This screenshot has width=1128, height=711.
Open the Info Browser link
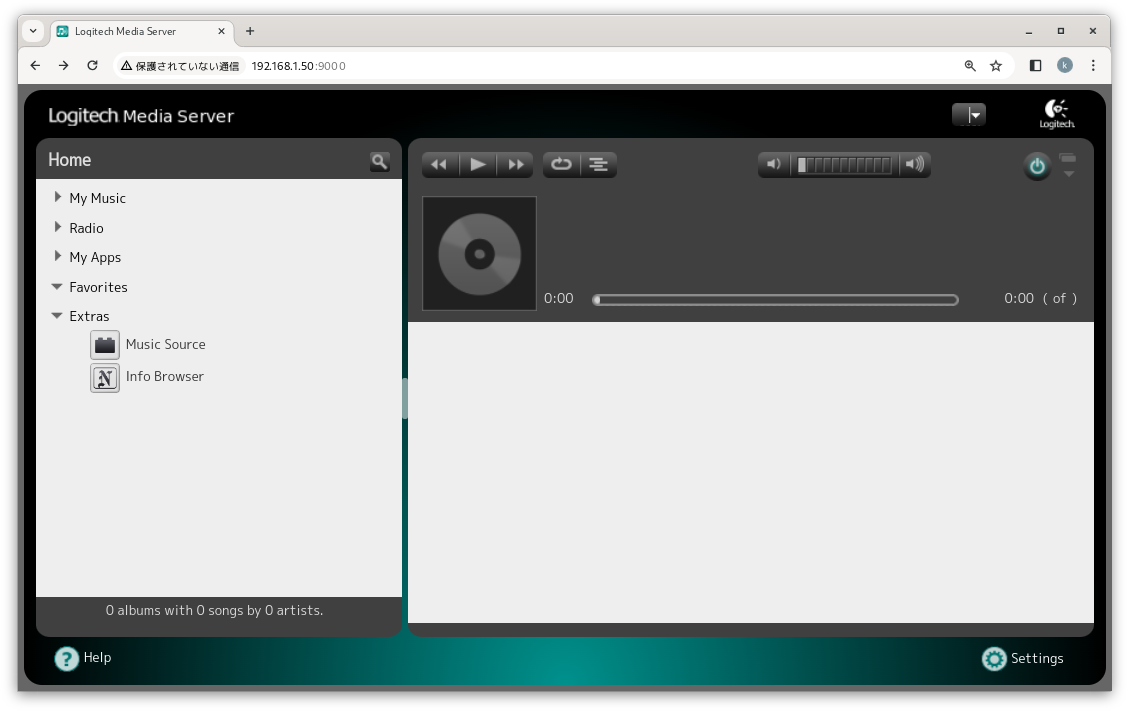point(165,376)
